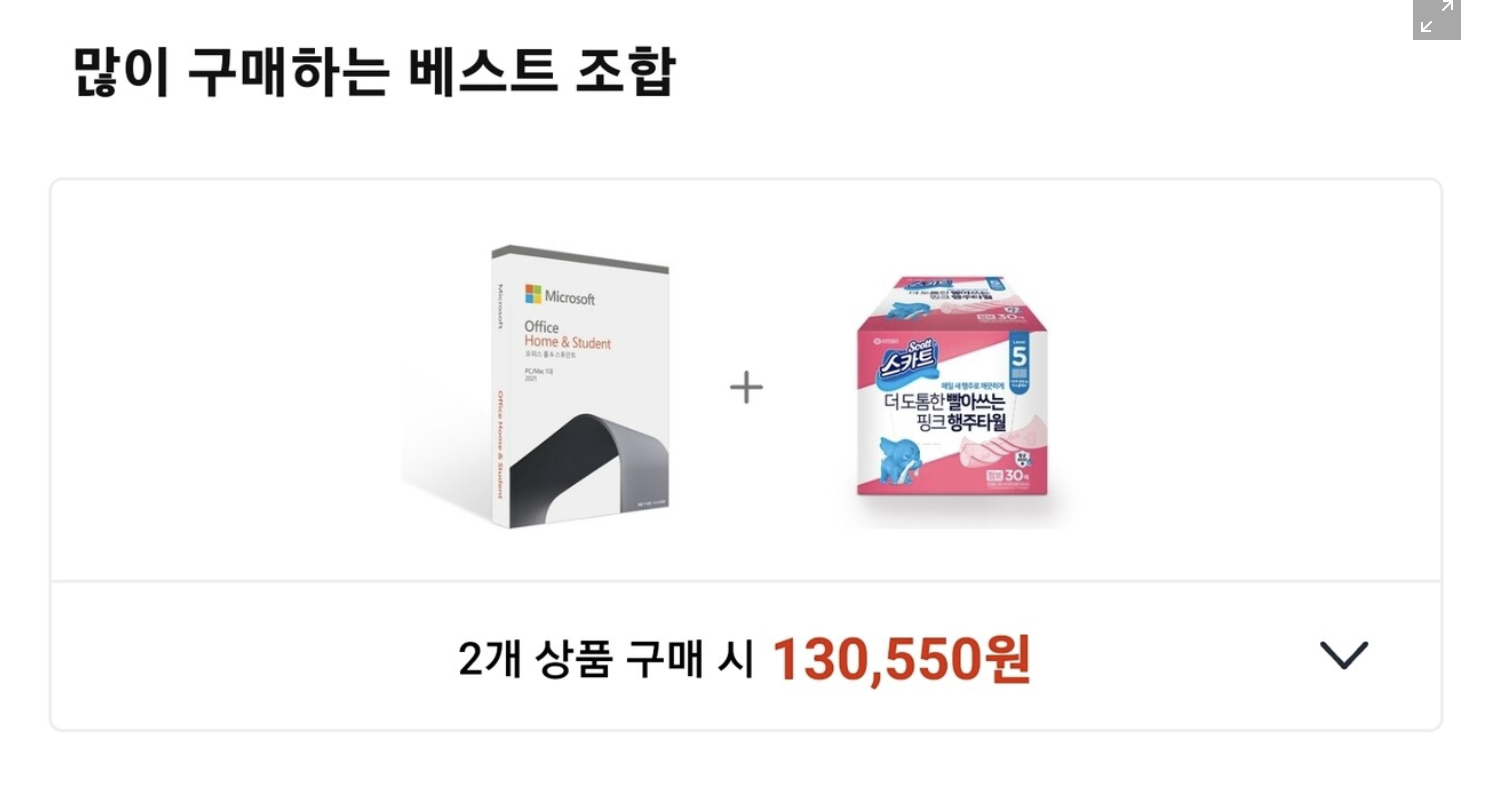Expand the bundle details chevron
This screenshot has height=800, width=1508.
pos(1343,656)
